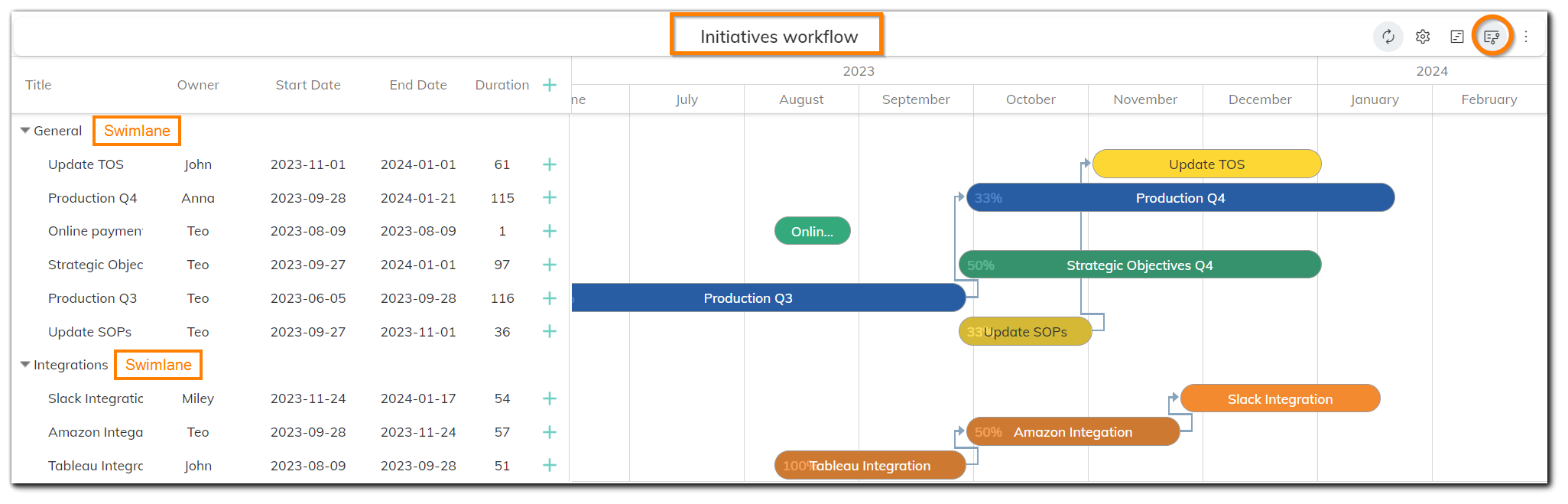The width and height of the screenshot is (1568, 504).
Task: Click the End Date column header
Action: tap(418, 85)
